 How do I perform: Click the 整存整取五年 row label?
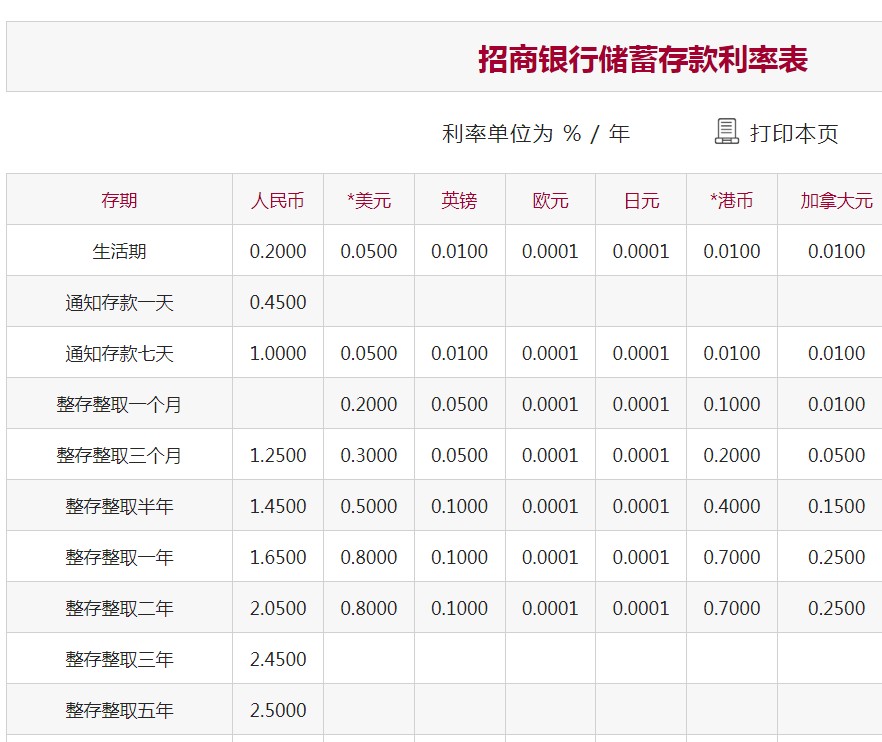(x=119, y=710)
